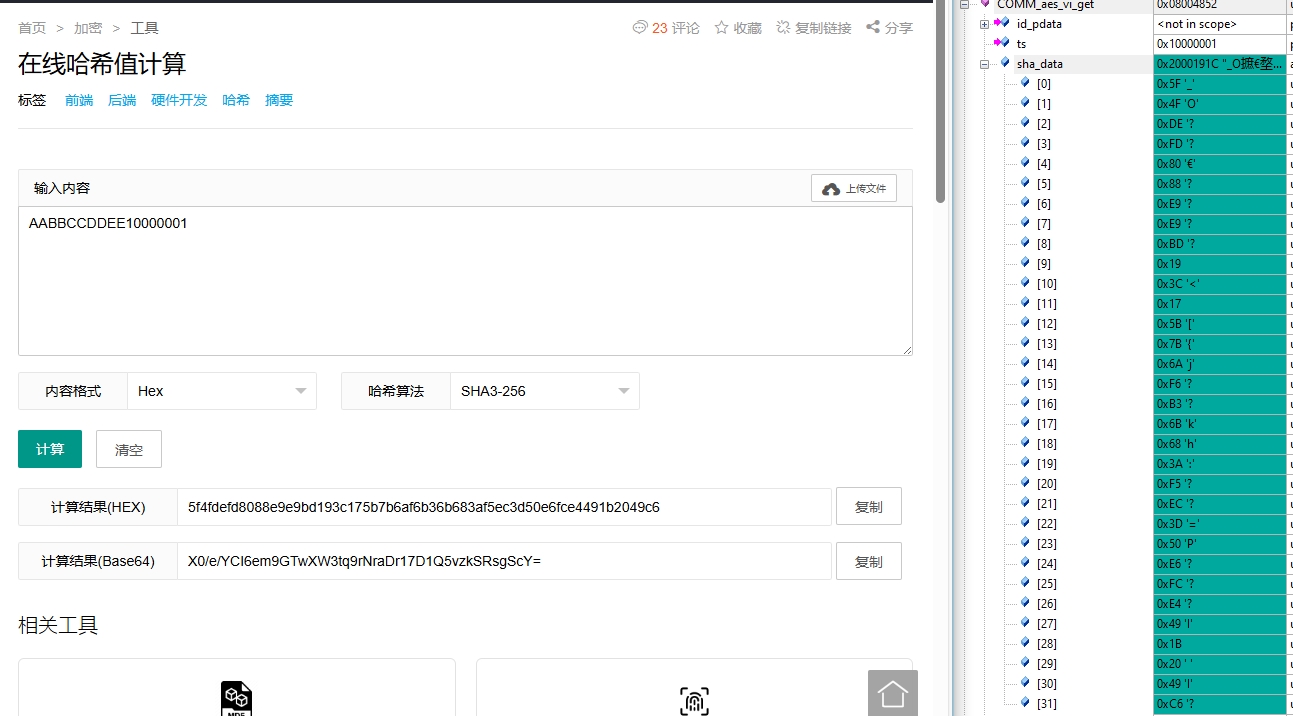Open the hardware development tag link

coord(179,100)
